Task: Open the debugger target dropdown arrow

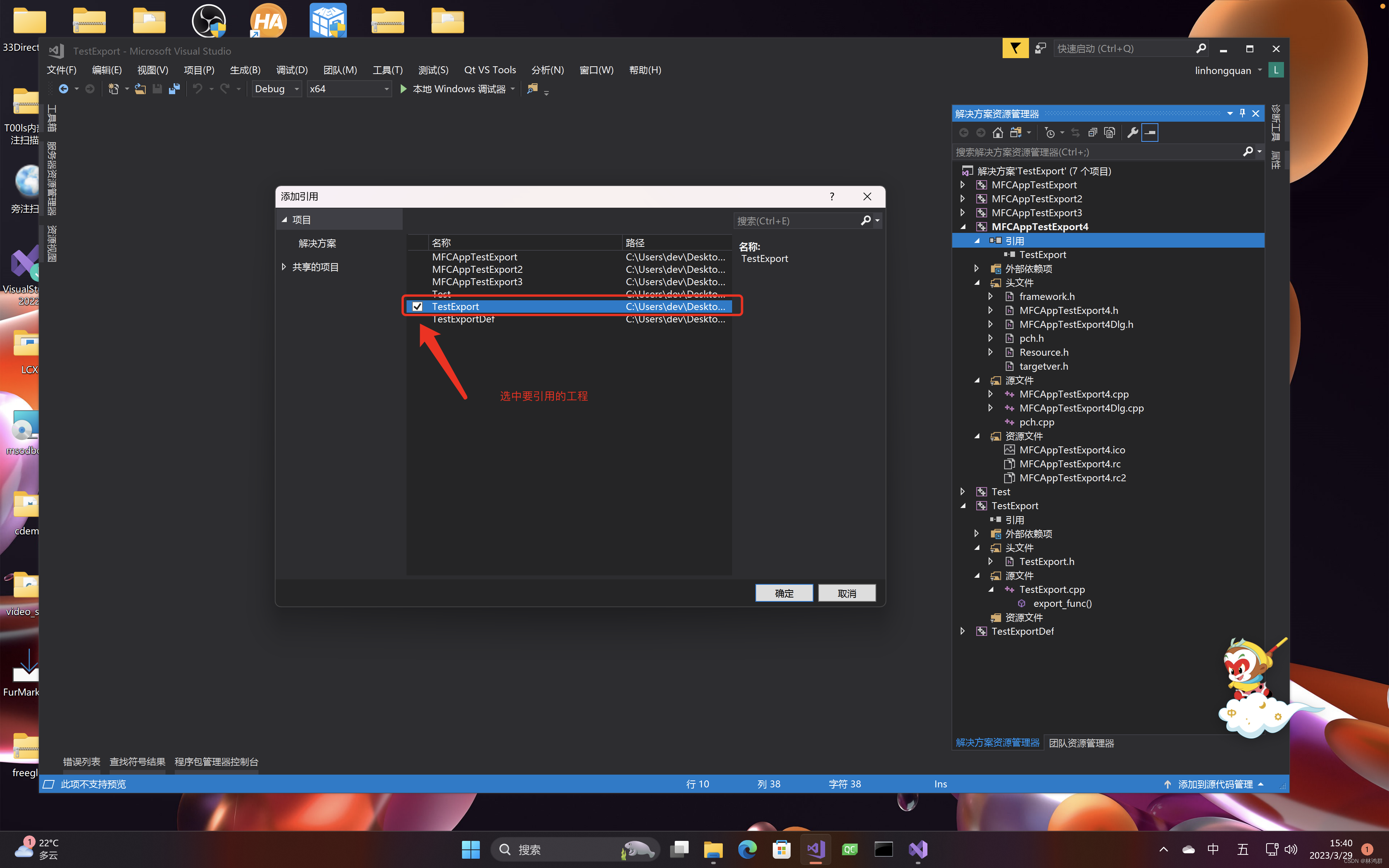Action: coord(513,89)
